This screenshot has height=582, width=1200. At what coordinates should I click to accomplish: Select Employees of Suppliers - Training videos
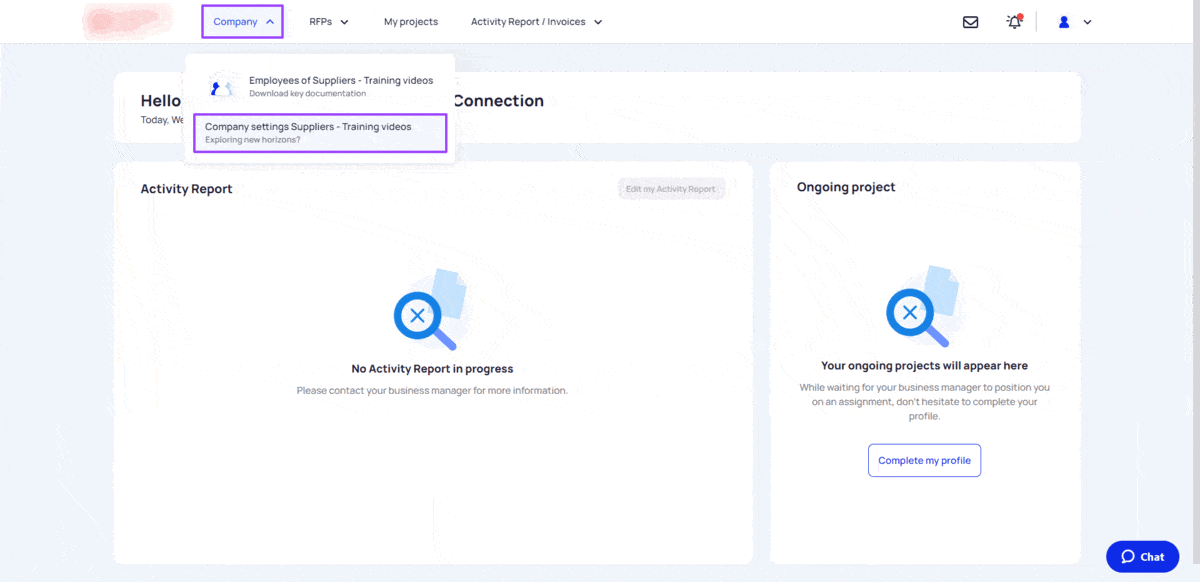[x=320, y=86]
